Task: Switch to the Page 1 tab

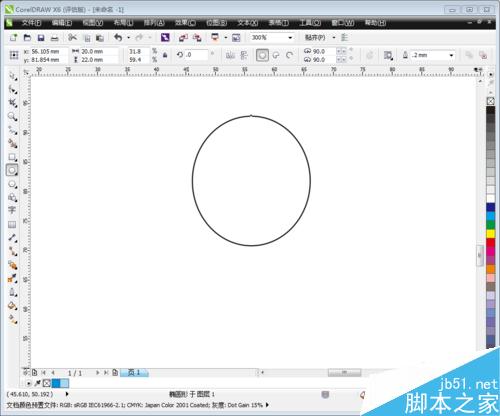Action: (x=134, y=372)
